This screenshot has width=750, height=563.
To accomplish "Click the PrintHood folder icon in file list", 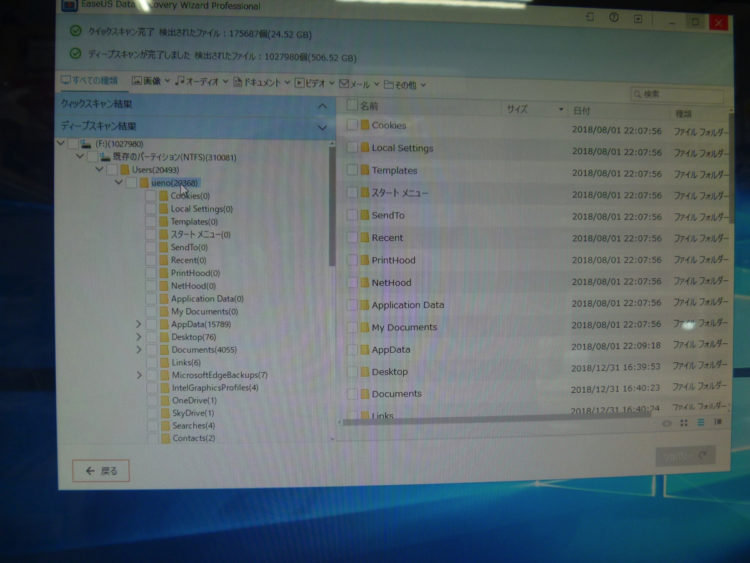I will point(364,260).
